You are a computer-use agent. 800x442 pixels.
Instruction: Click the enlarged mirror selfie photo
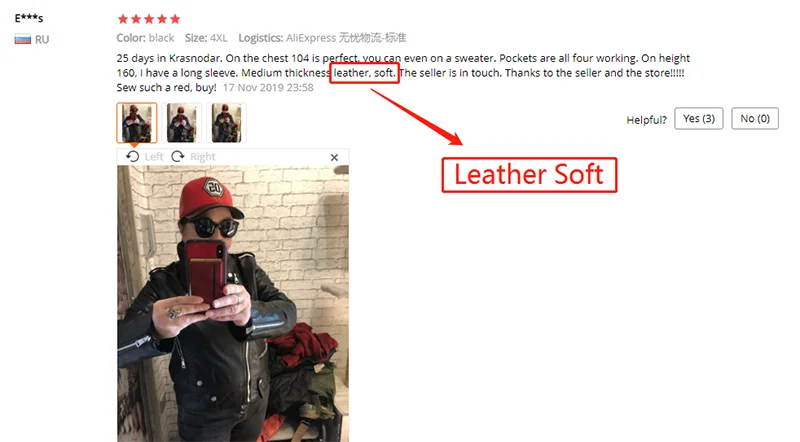point(233,304)
